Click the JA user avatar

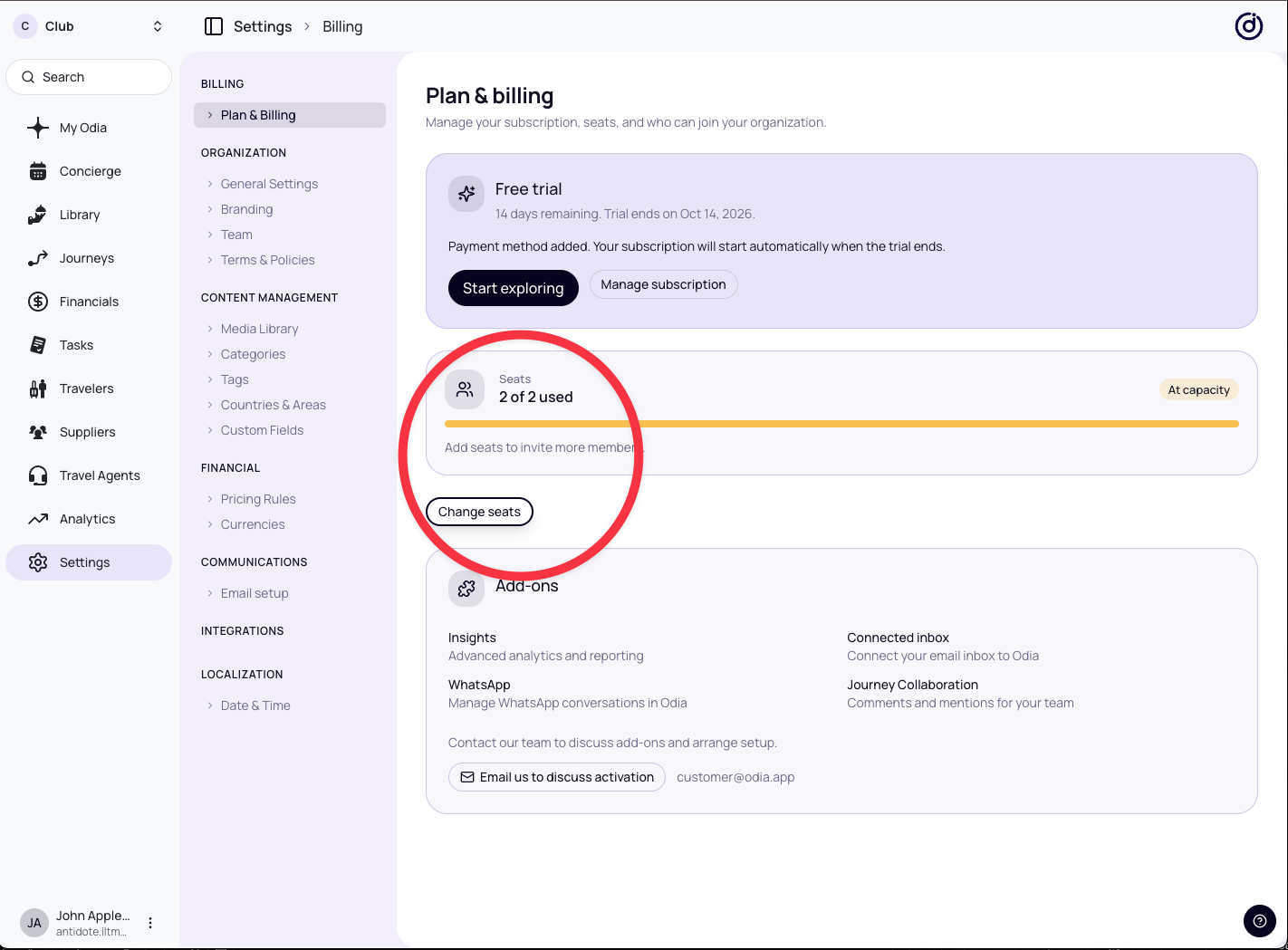[34, 923]
